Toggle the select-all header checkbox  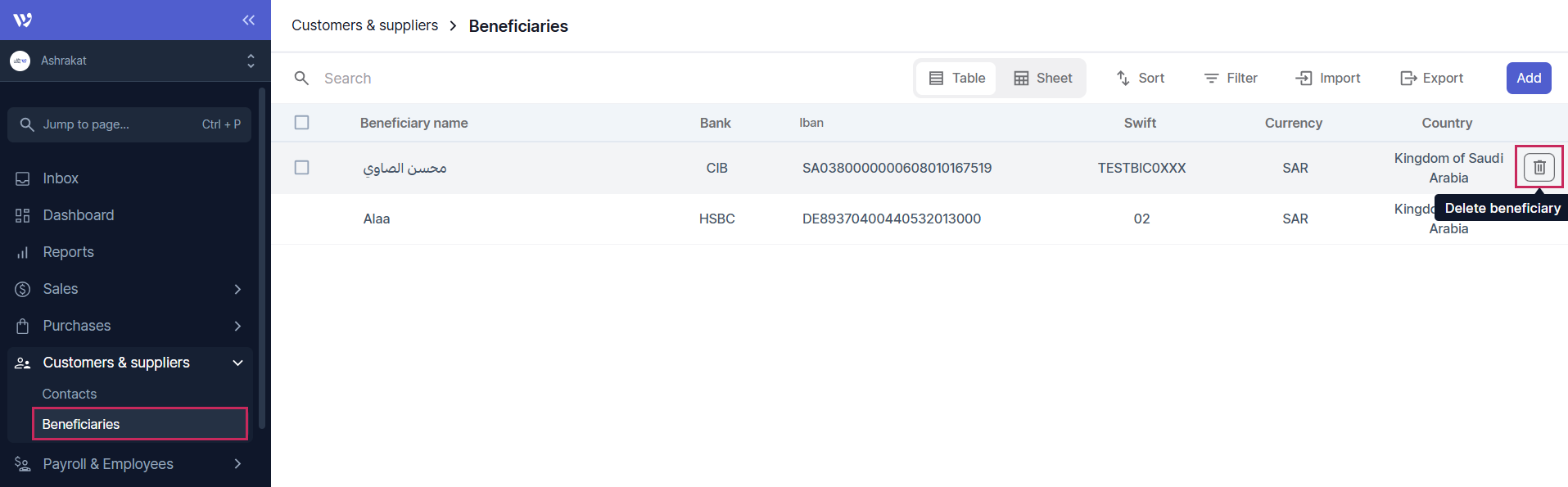302,123
